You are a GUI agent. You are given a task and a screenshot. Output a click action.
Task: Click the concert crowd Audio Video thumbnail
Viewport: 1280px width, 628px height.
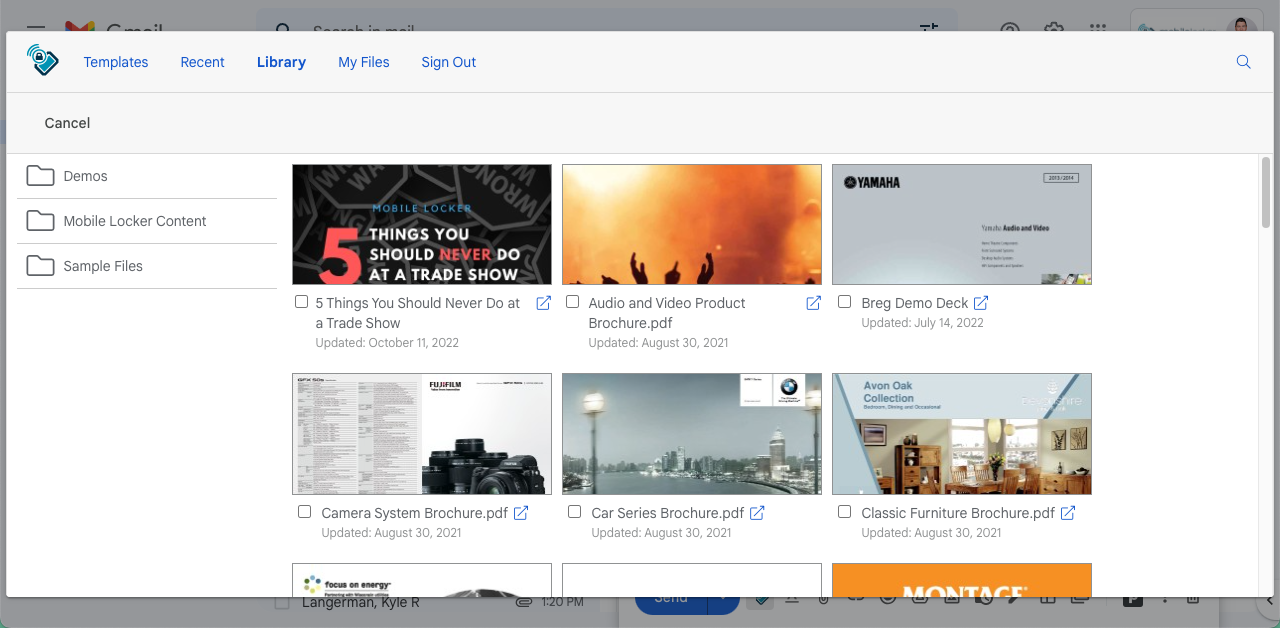pos(692,225)
